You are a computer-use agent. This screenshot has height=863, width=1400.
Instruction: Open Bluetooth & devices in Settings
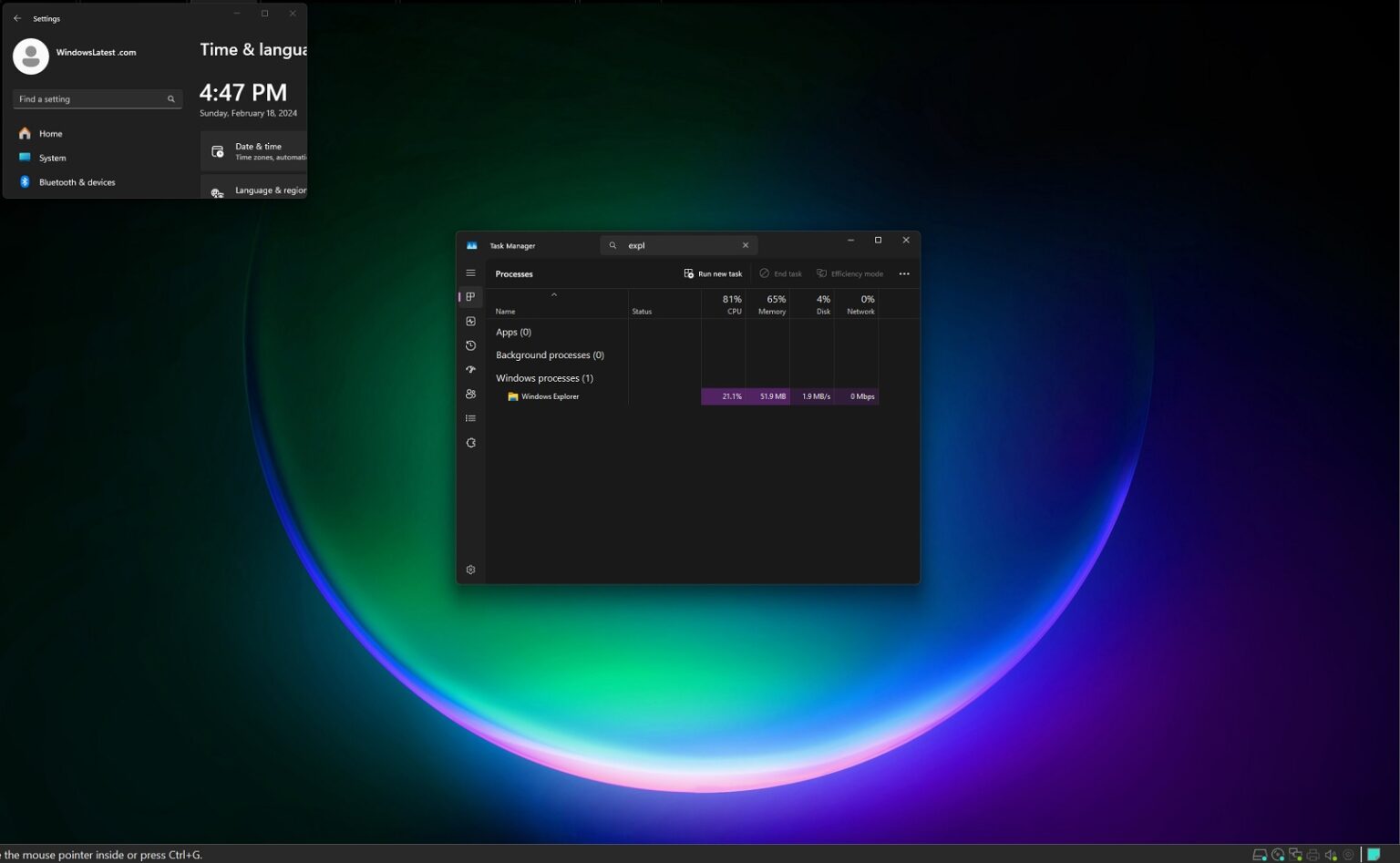77,182
